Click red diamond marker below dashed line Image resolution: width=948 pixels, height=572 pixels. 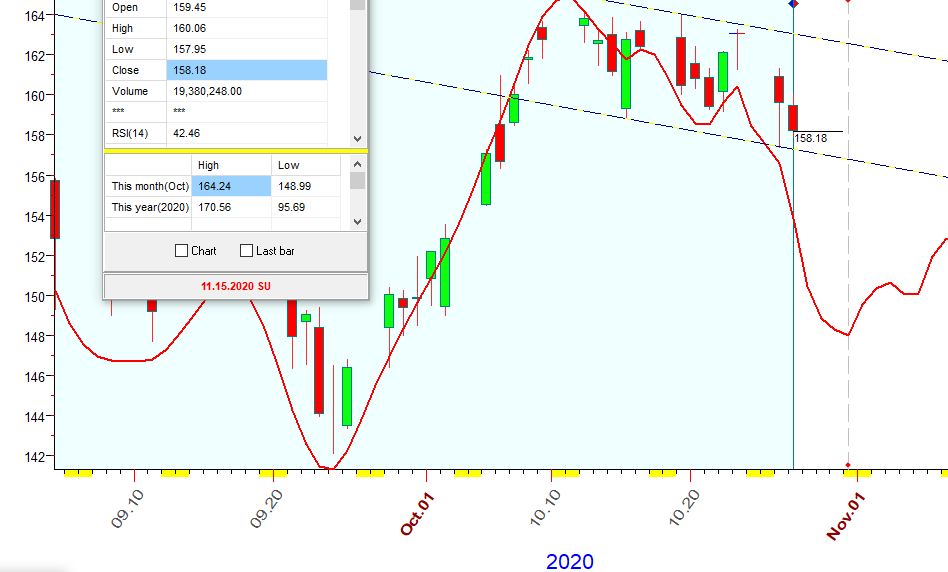click(848, 465)
